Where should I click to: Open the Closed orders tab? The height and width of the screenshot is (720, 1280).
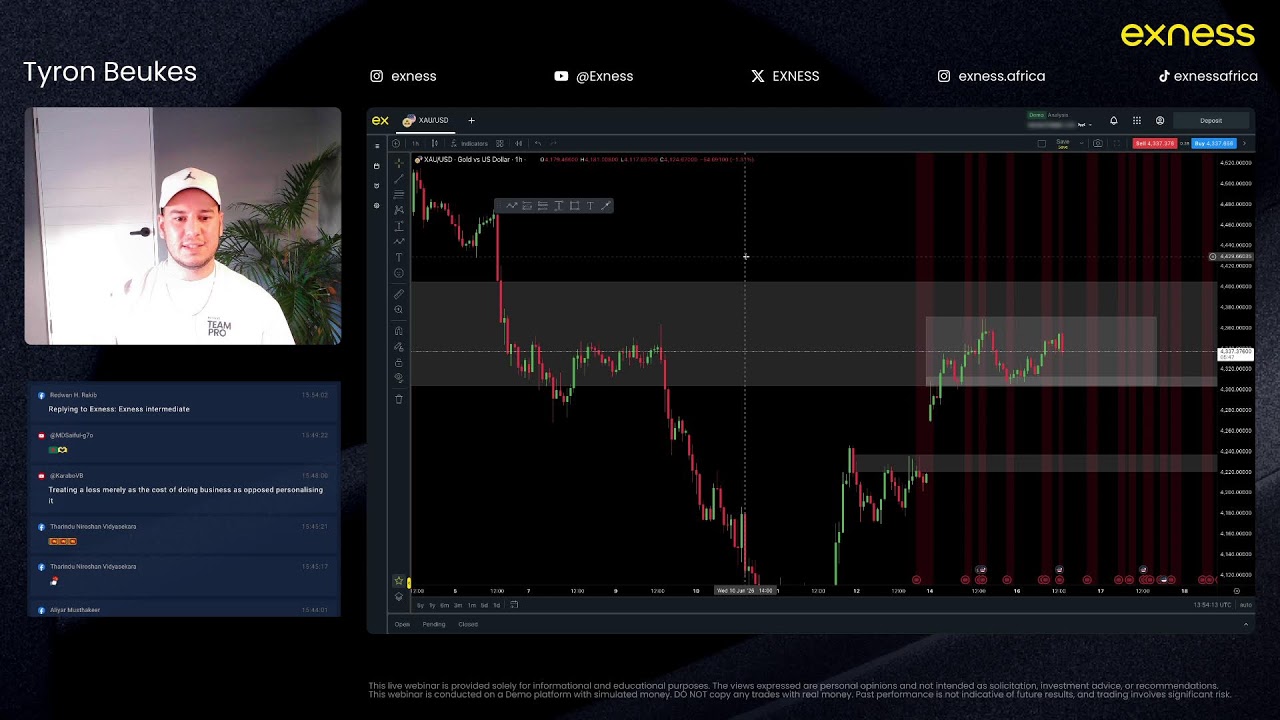468,624
